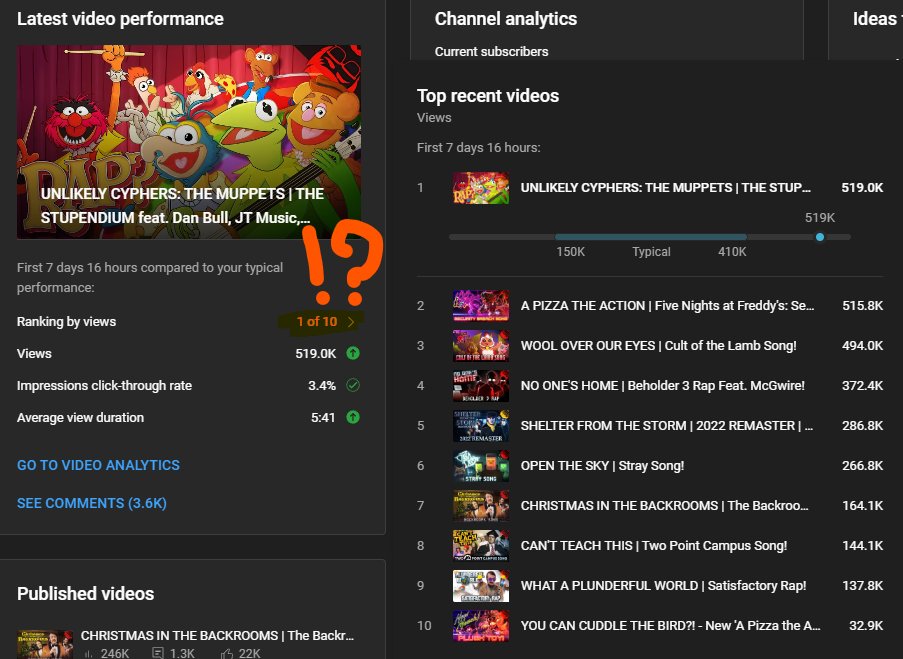
Task: Click thumbs-up likes icon next to 22K
Action: pos(226,653)
